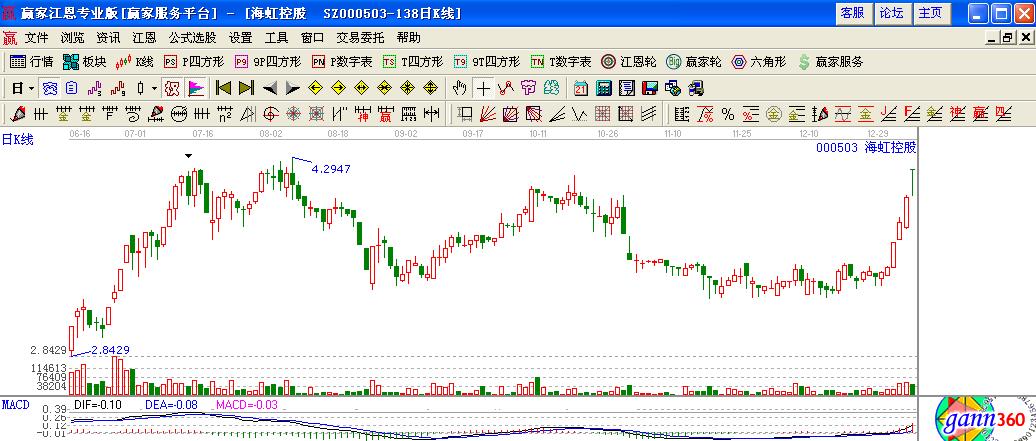
Task: Open the calculator icon in toolbar
Action: 603,88
